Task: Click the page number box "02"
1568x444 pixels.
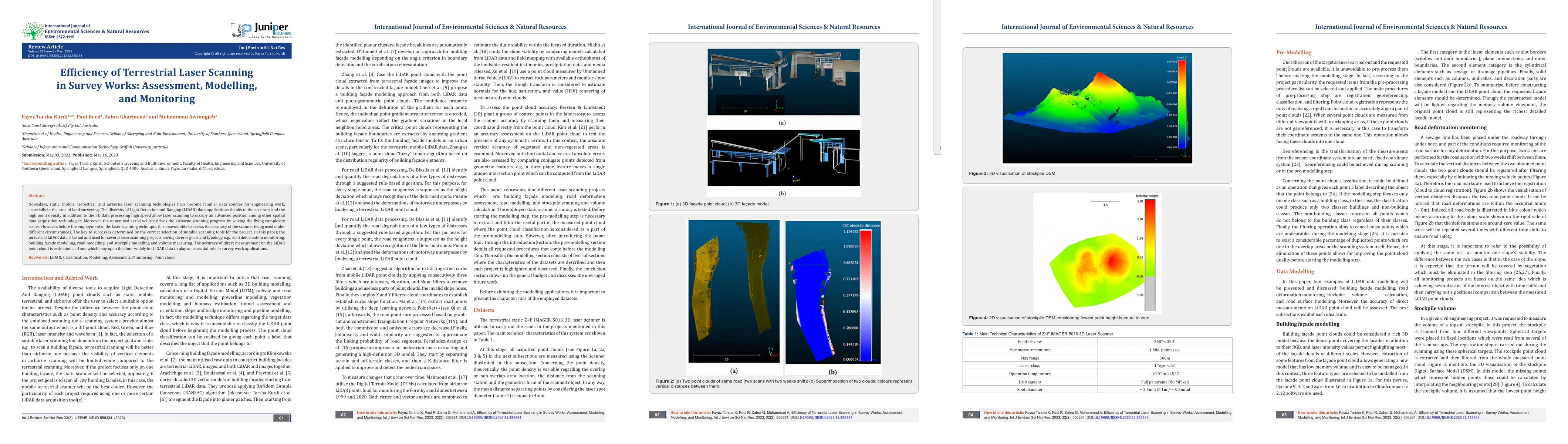Action: click(x=343, y=415)
